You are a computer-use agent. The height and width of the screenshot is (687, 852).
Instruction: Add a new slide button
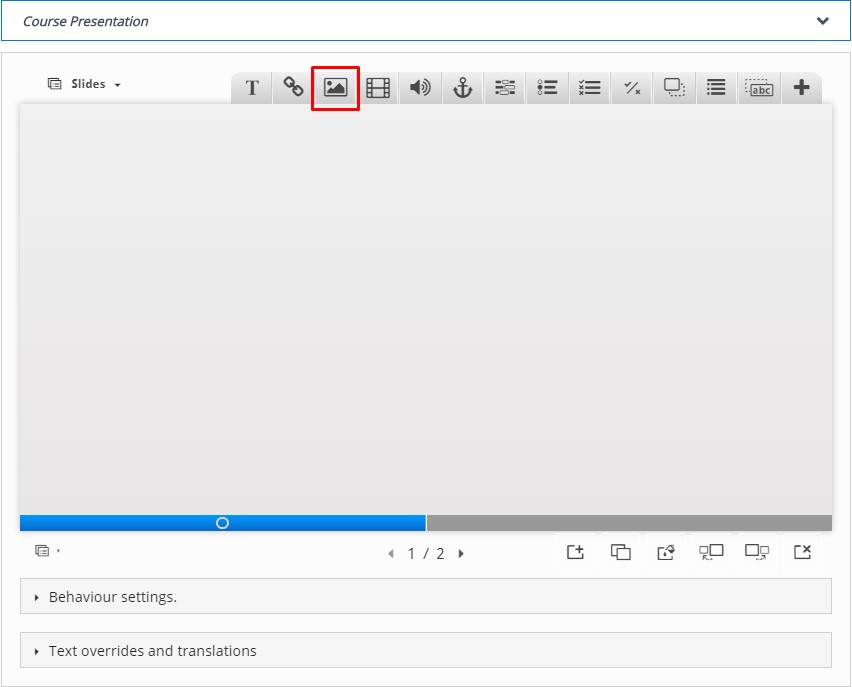(x=575, y=552)
